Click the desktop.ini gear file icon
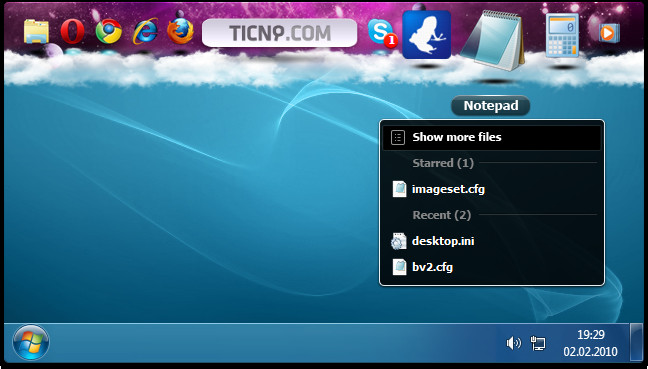The width and height of the screenshot is (648, 369). pos(399,241)
